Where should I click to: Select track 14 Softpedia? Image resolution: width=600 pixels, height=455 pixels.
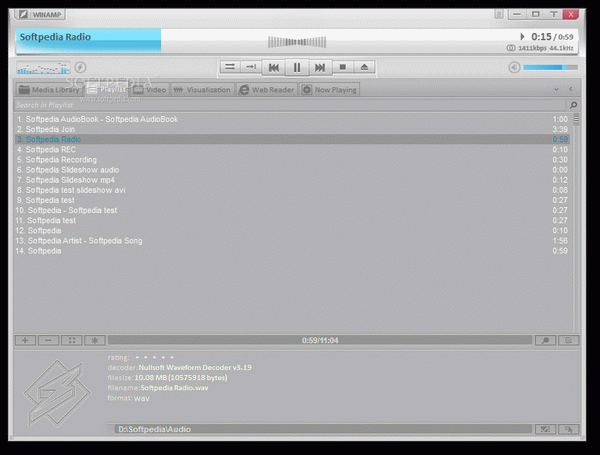tap(292, 251)
